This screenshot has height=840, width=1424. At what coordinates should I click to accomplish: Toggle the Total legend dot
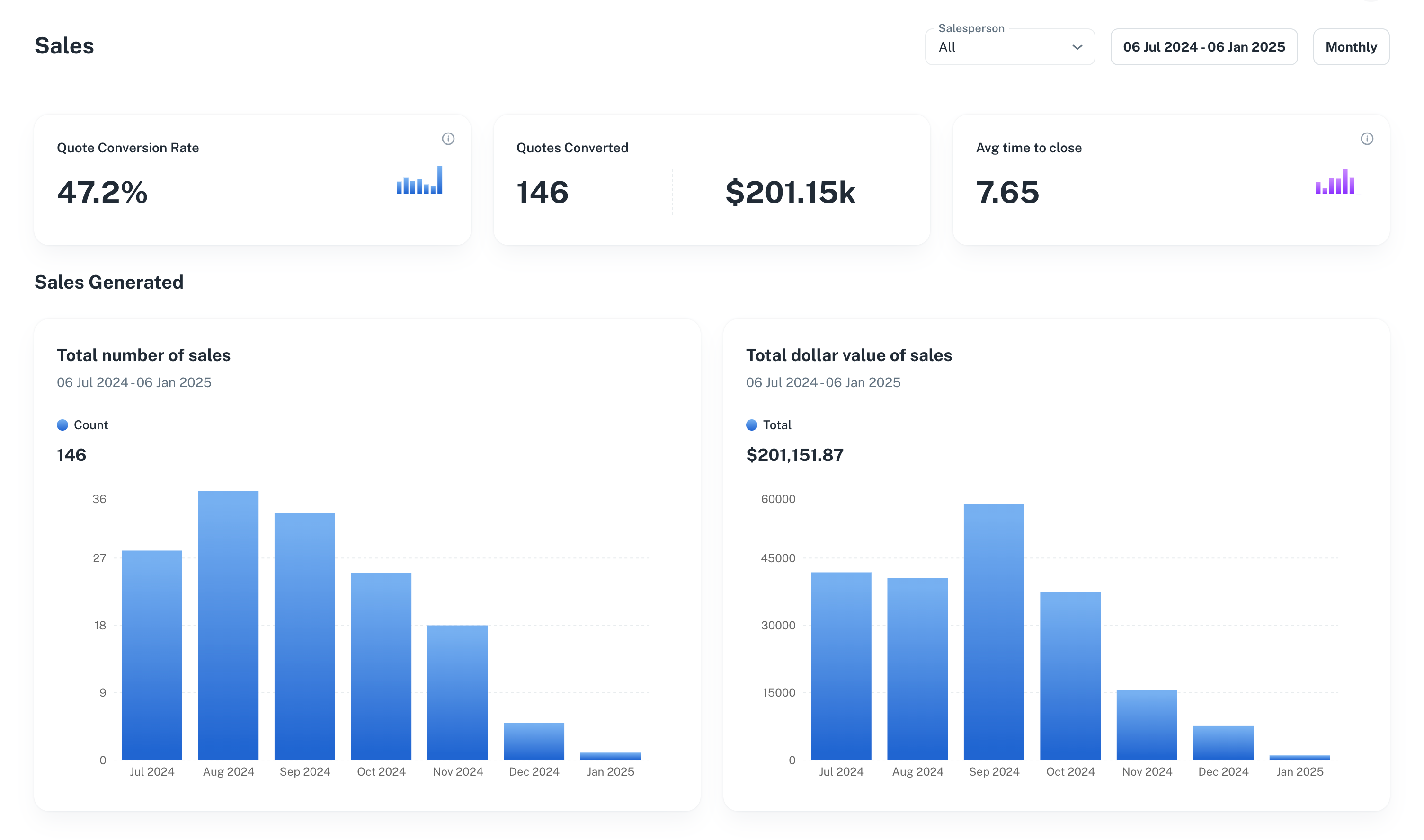point(751,425)
